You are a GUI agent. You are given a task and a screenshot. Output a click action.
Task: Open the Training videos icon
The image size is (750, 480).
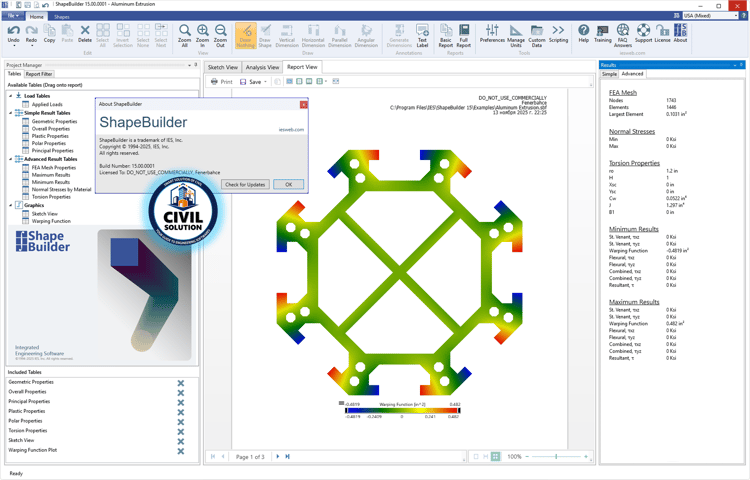coord(603,31)
